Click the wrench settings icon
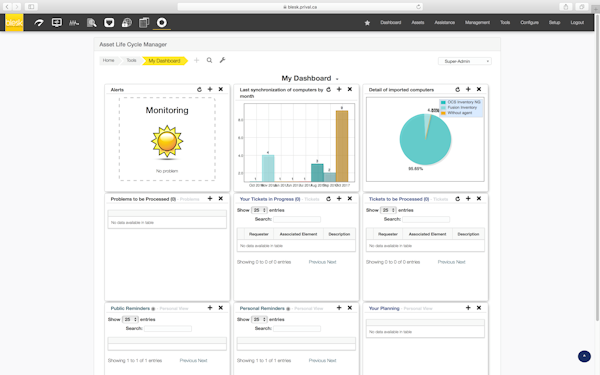This screenshot has width=600, height=375. (222, 60)
